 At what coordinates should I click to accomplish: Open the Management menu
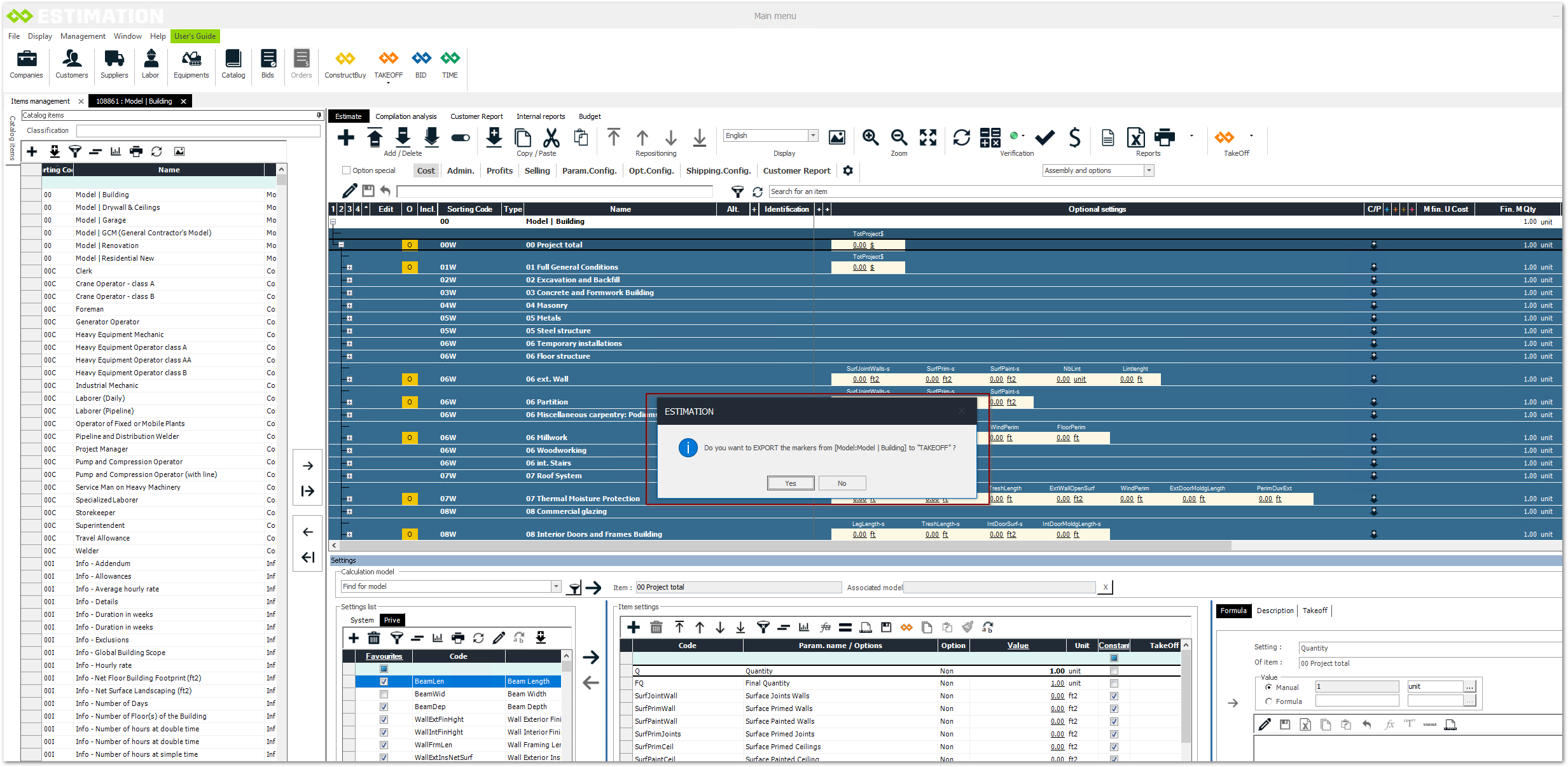83,36
